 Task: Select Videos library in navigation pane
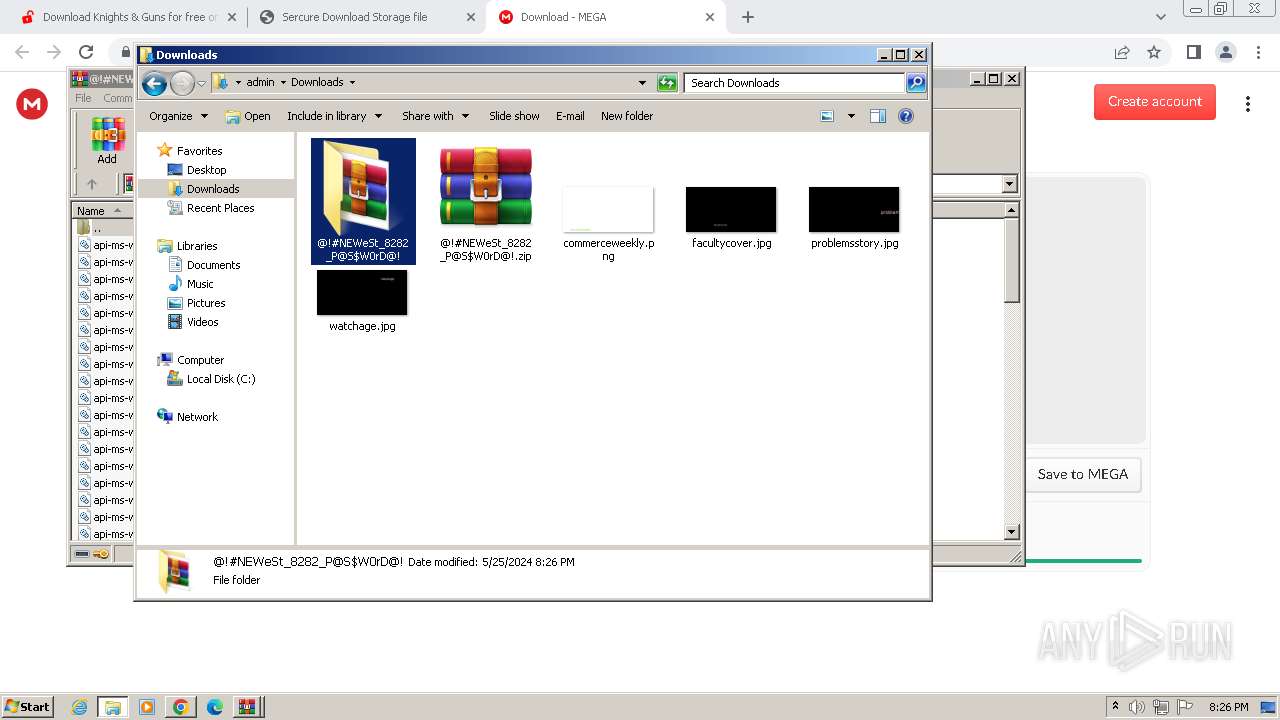pyautogui.click(x=202, y=322)
